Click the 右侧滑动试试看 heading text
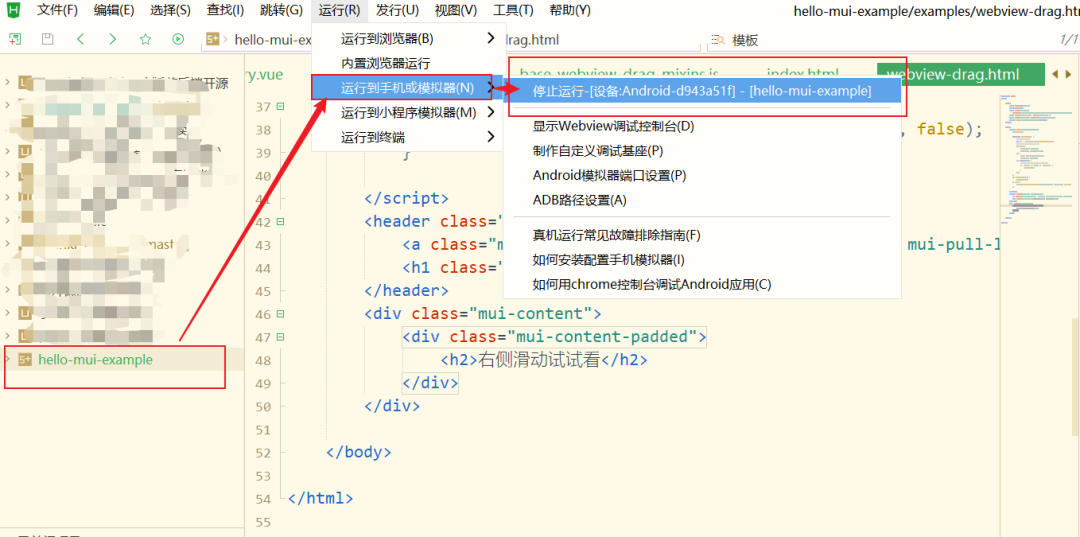 (x=540, y=360)
